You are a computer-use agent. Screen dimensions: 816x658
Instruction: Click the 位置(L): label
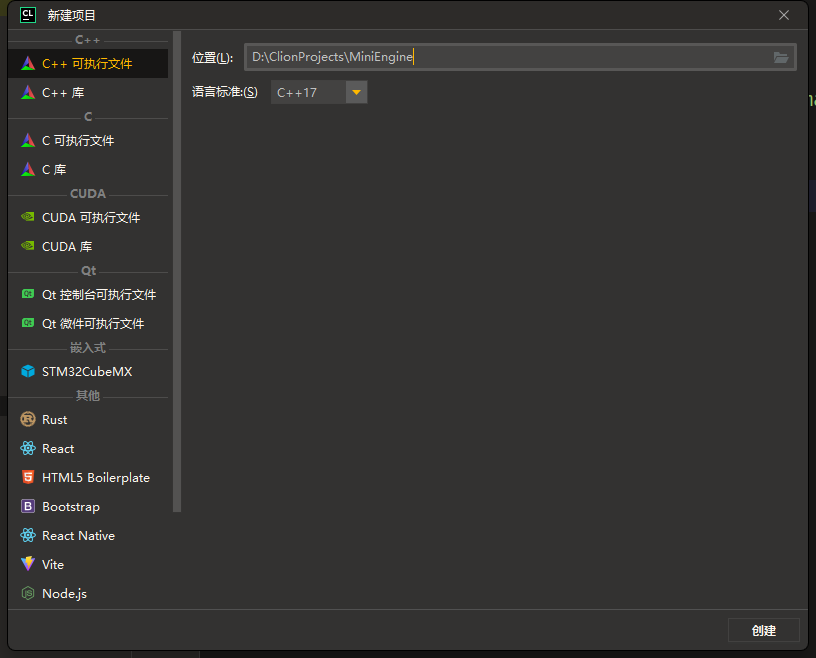tap(212, 57)
